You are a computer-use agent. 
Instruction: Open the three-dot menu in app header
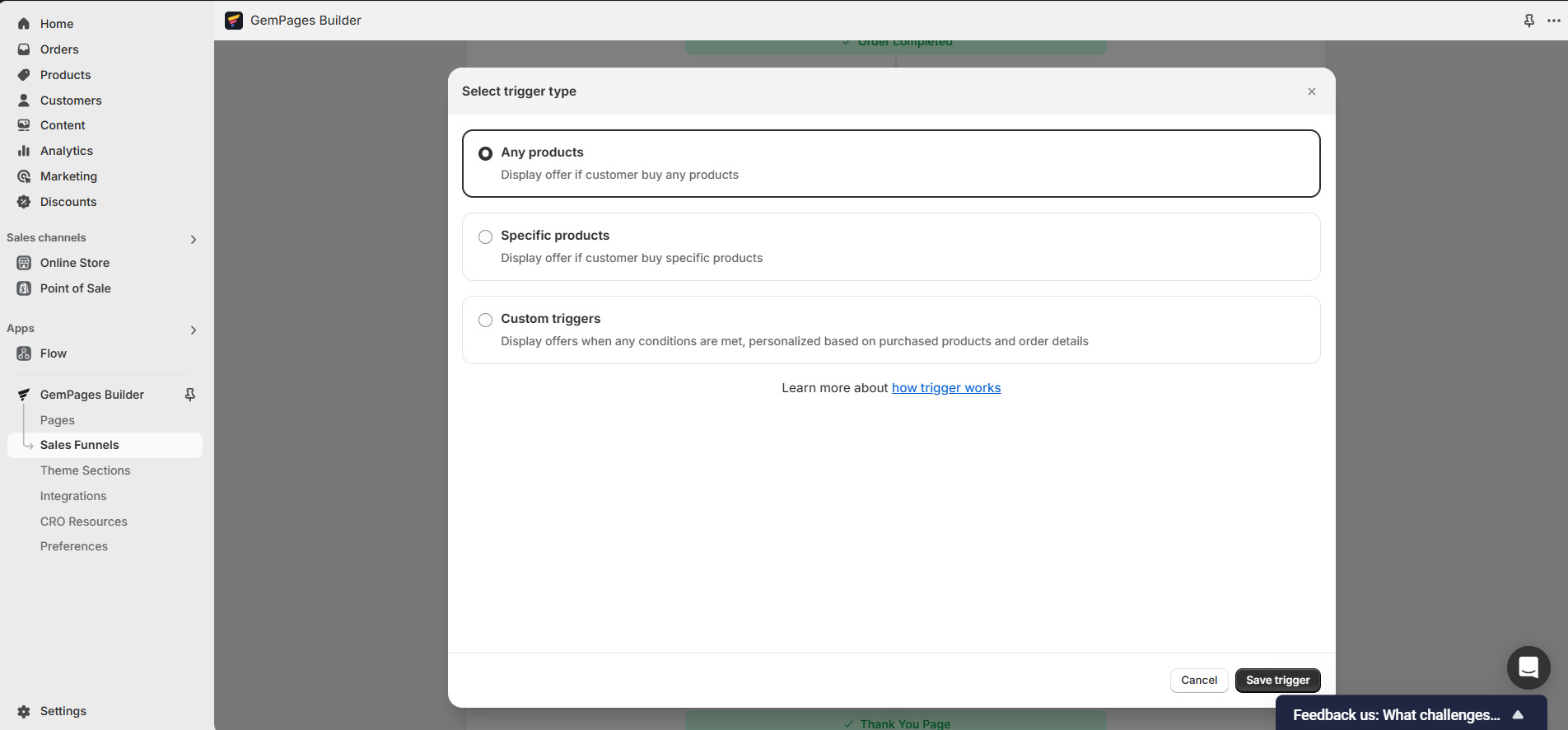coord(1553,21)
